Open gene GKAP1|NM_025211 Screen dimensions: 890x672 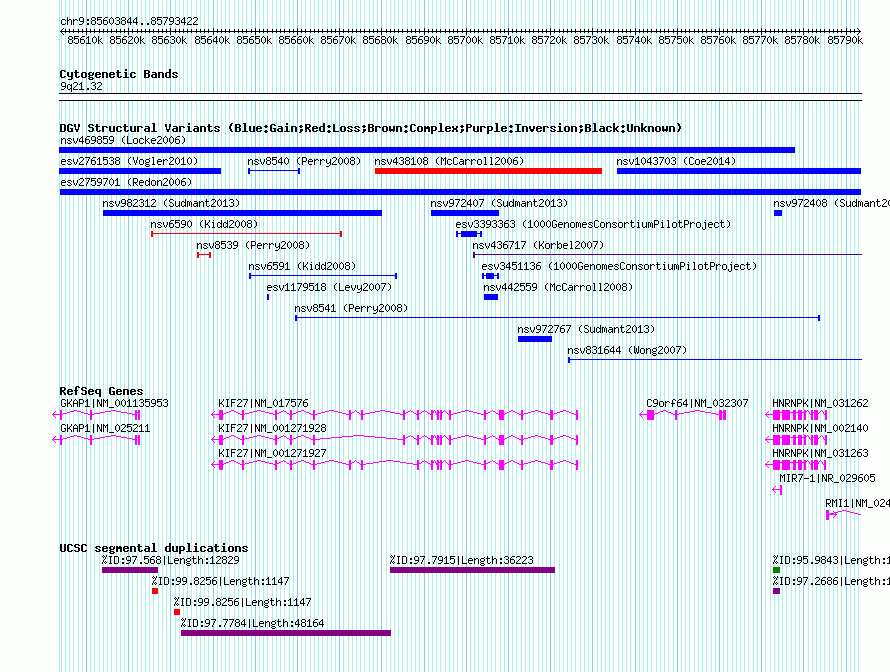coord(105,429)
